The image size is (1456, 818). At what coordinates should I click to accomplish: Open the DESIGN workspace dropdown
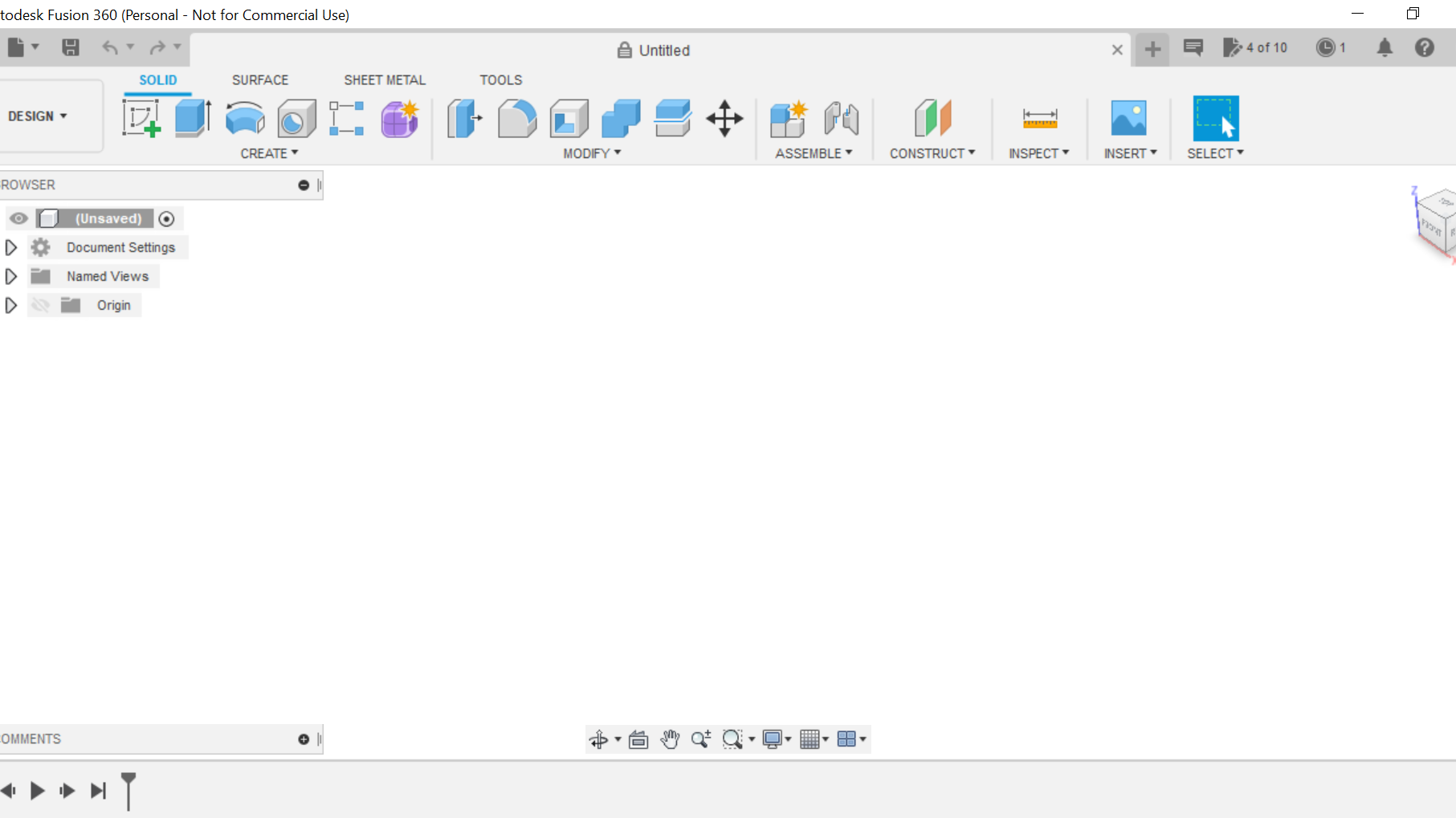click(38, 116)
